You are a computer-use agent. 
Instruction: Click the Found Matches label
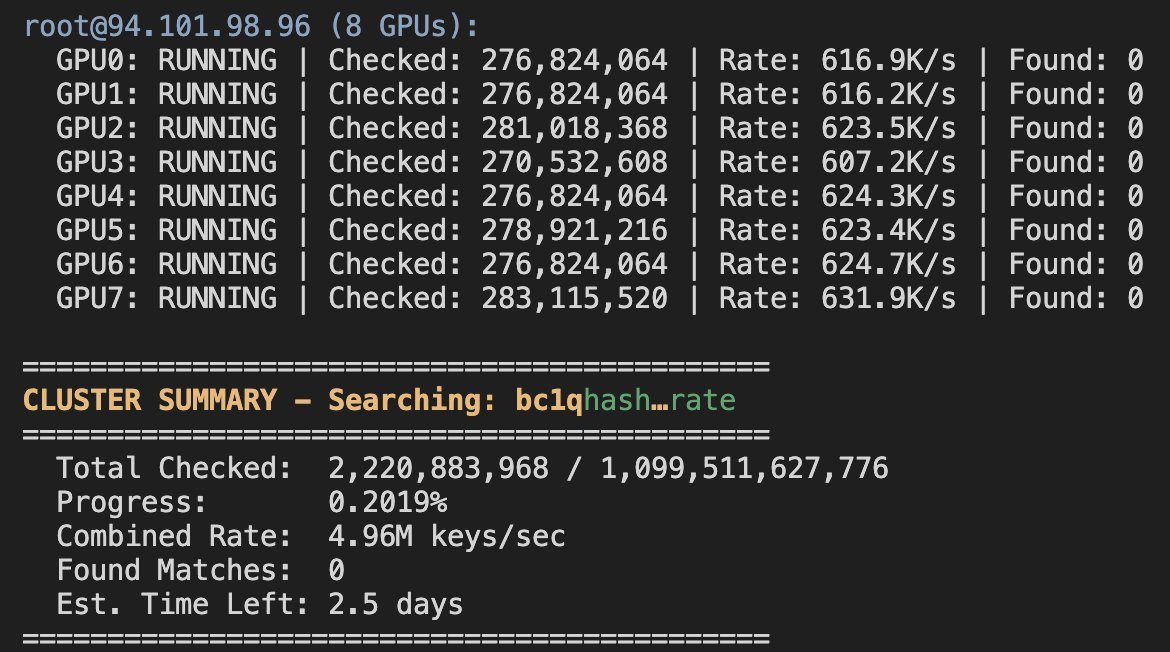pyautogui.click(x=174, y=571)
